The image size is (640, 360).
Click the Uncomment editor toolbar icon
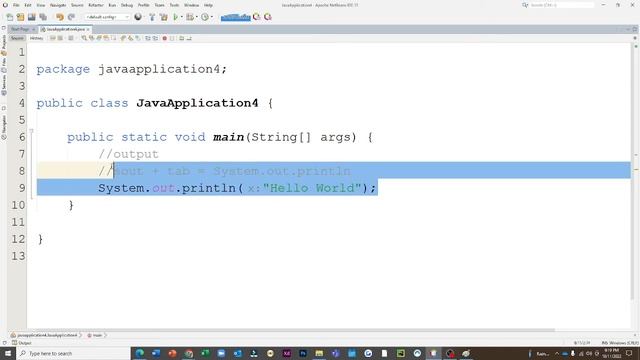click(x=189, y=38)
